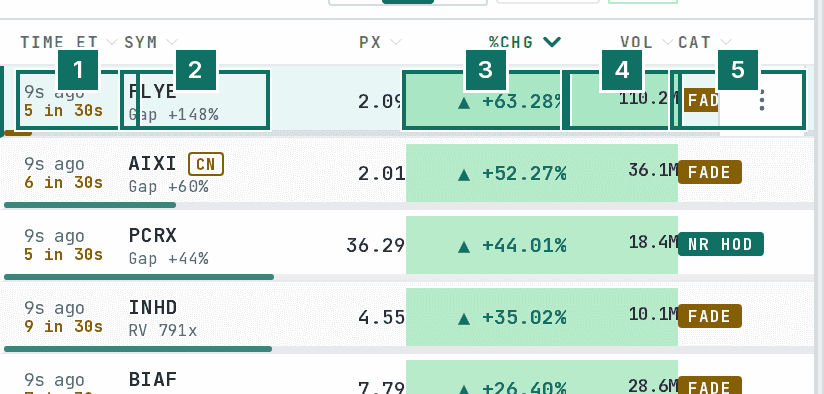Select the FADE tag on AIXI row
The image size is (824, 394).
click(709, 172)
